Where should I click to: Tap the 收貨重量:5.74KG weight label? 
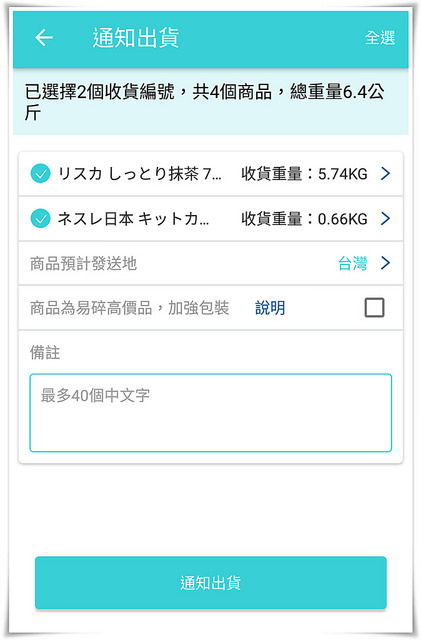point(304,174)
